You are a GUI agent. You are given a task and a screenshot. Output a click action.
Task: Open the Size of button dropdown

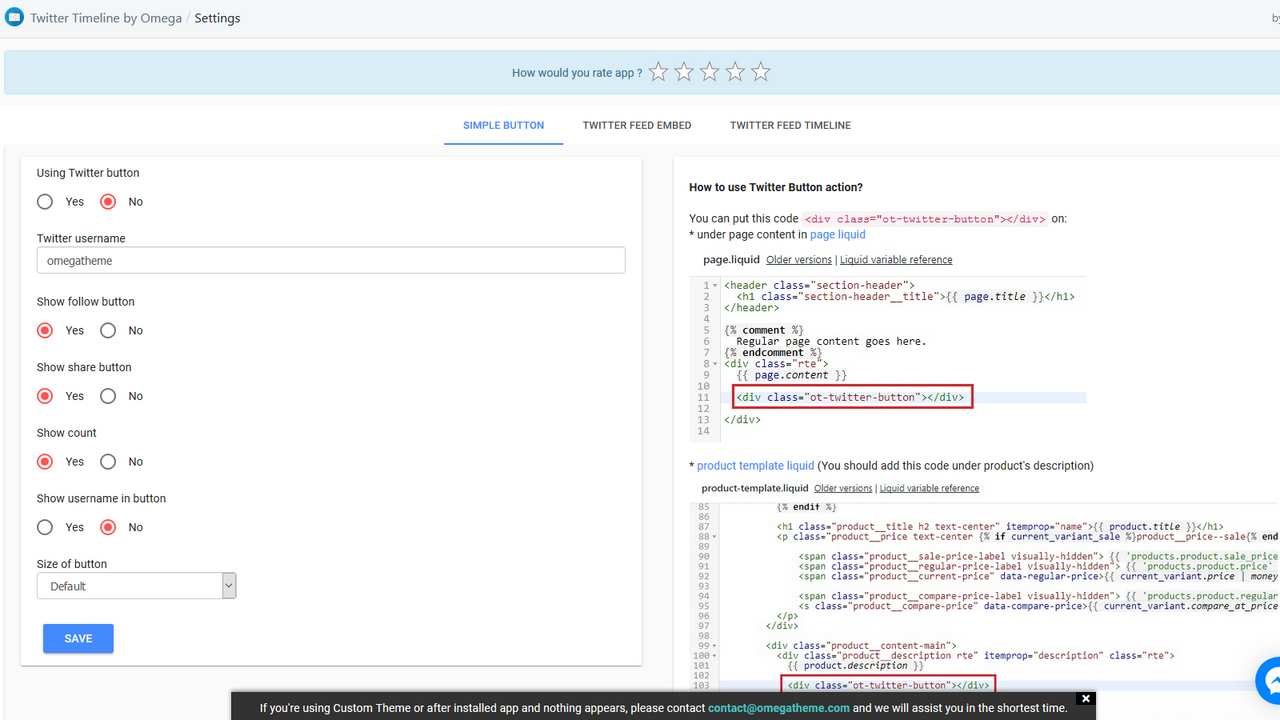coord(136,586)
